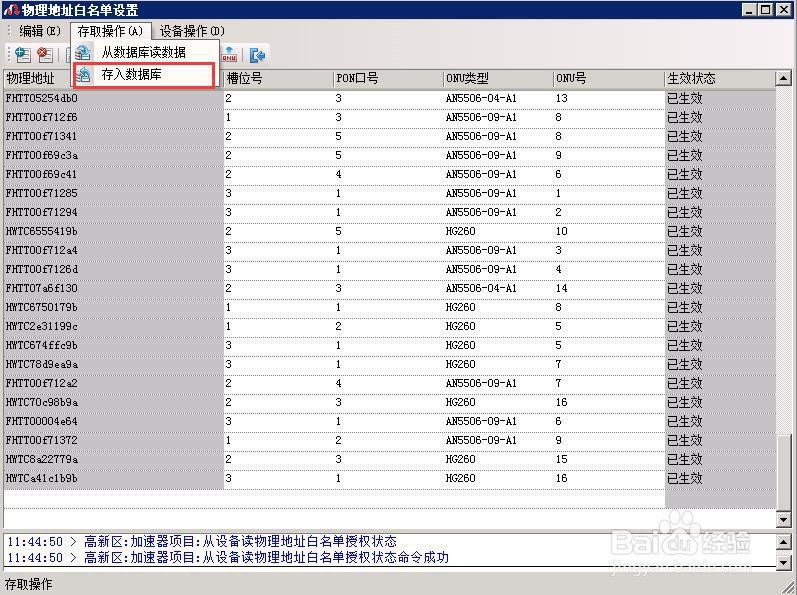Click log line ending 授权状态命令成功
797x595 pixels.
pos(228,557)
